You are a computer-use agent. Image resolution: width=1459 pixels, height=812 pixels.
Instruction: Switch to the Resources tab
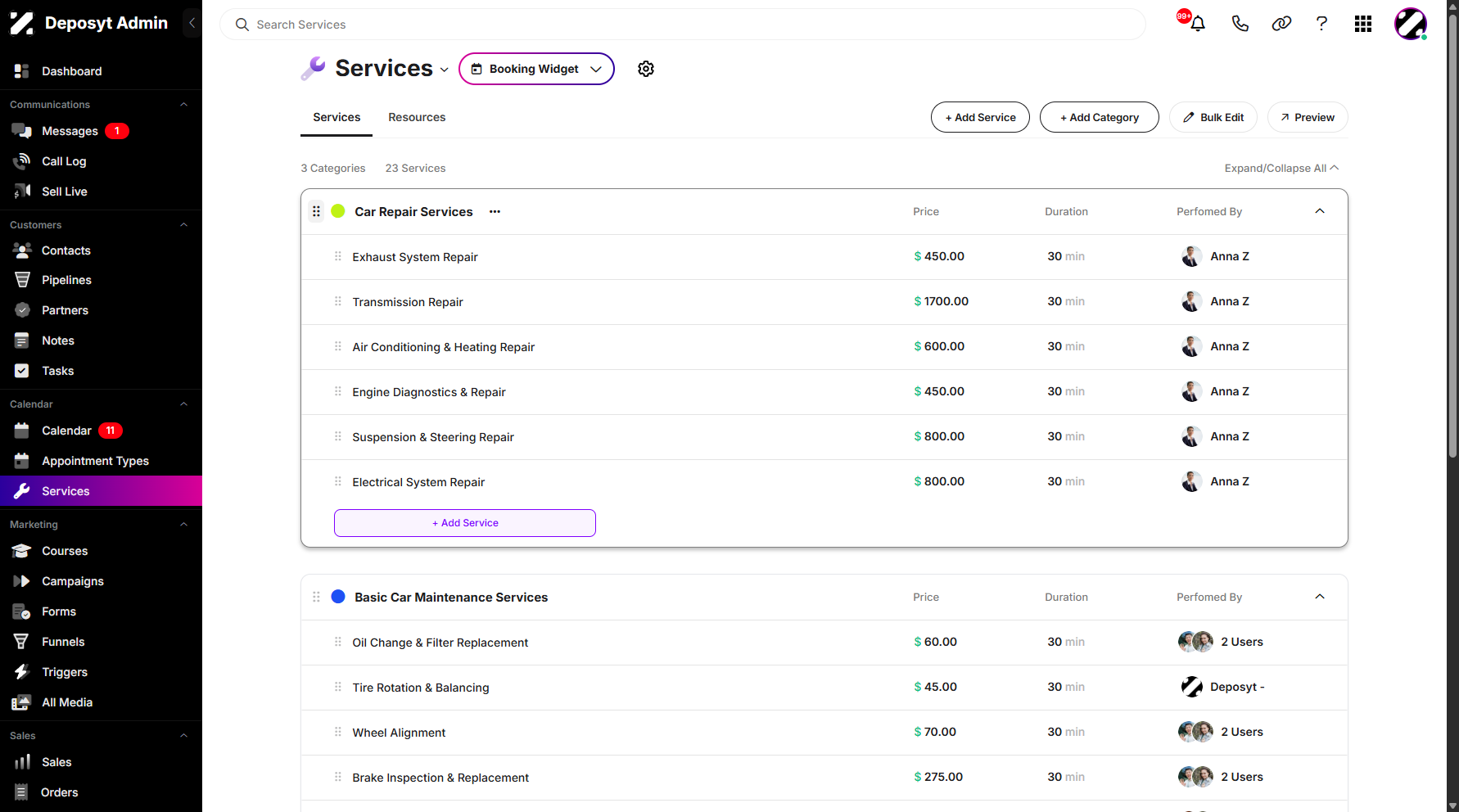click(417, 117)
